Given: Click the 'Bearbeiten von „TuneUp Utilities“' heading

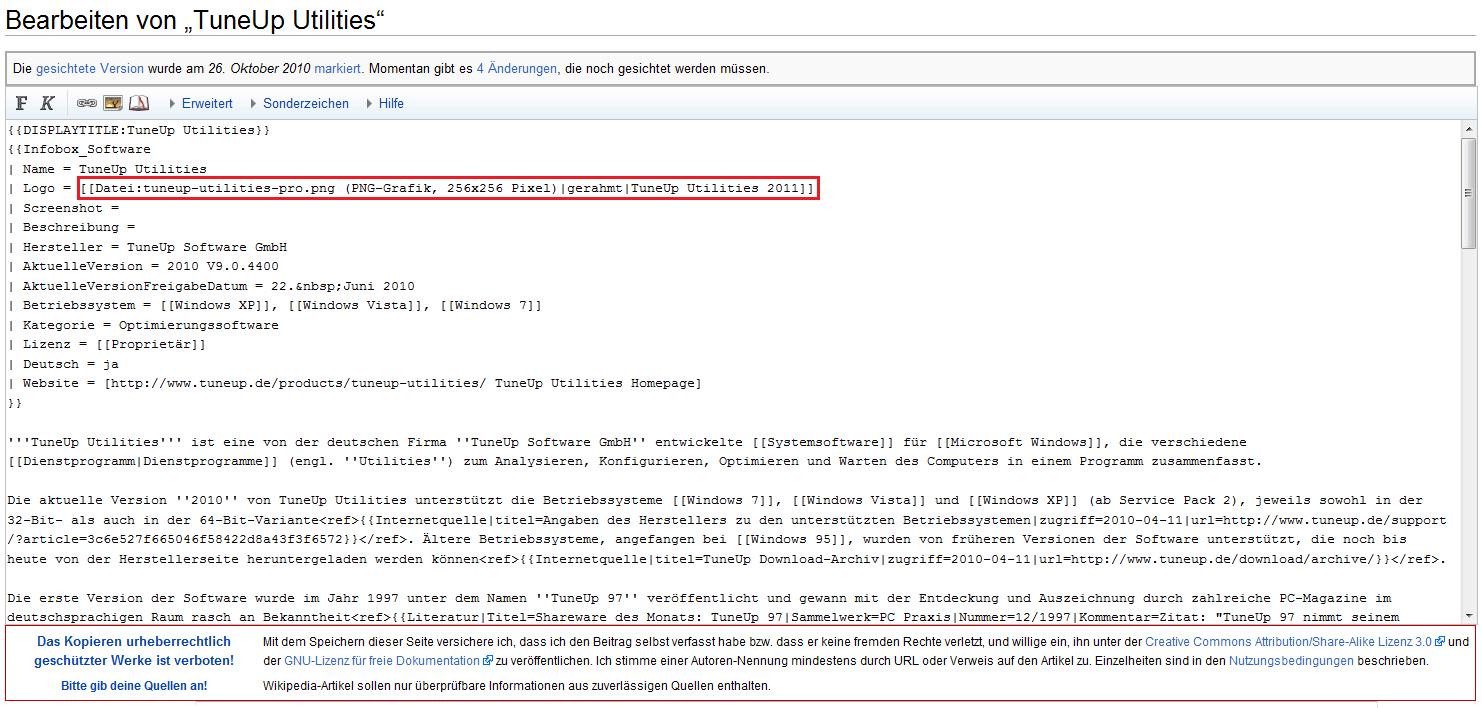Looking at the screenshot, I should (x=196, y=20).
